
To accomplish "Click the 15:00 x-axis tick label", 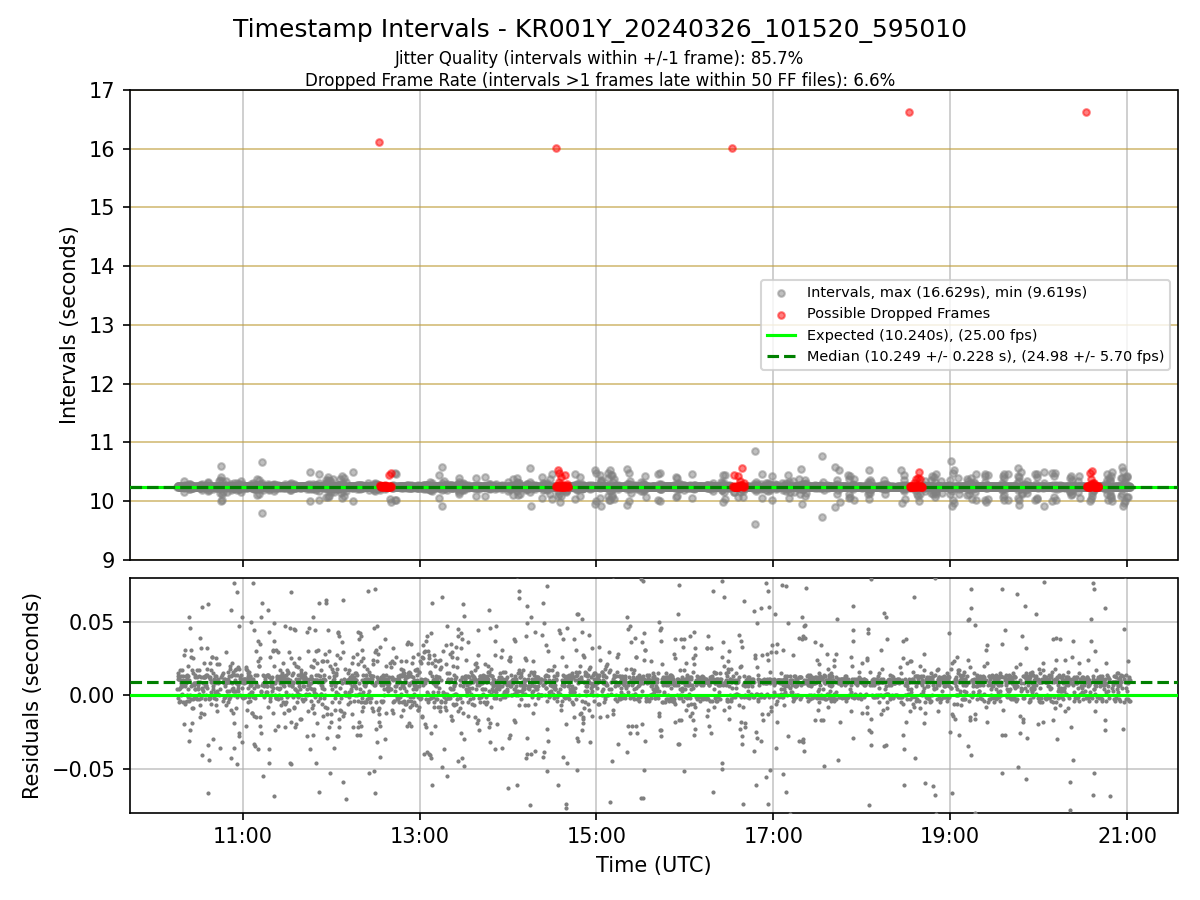I will (x=596, y=838).
